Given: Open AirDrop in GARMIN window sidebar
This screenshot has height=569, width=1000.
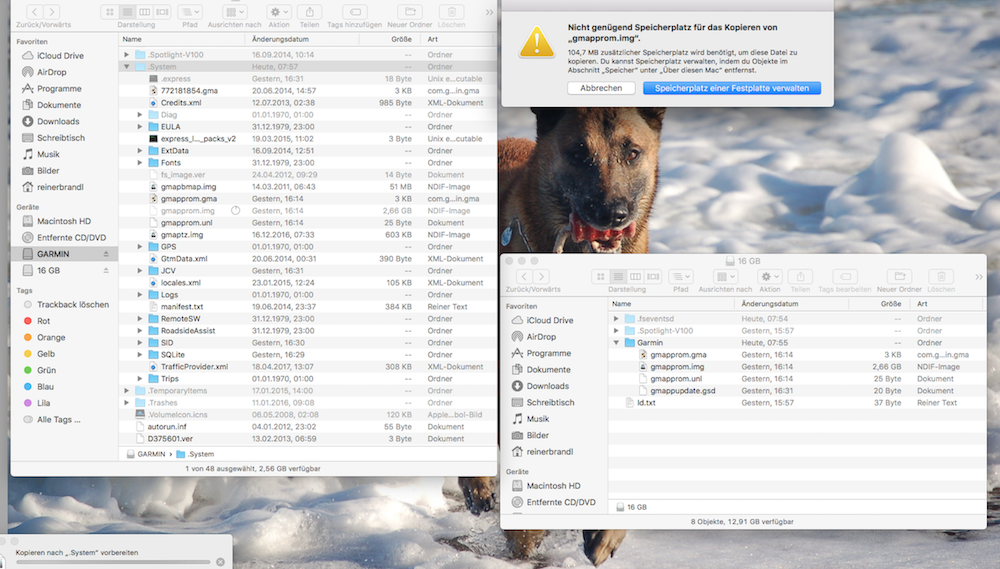Looking at the screenshot, I should point(51,72).
